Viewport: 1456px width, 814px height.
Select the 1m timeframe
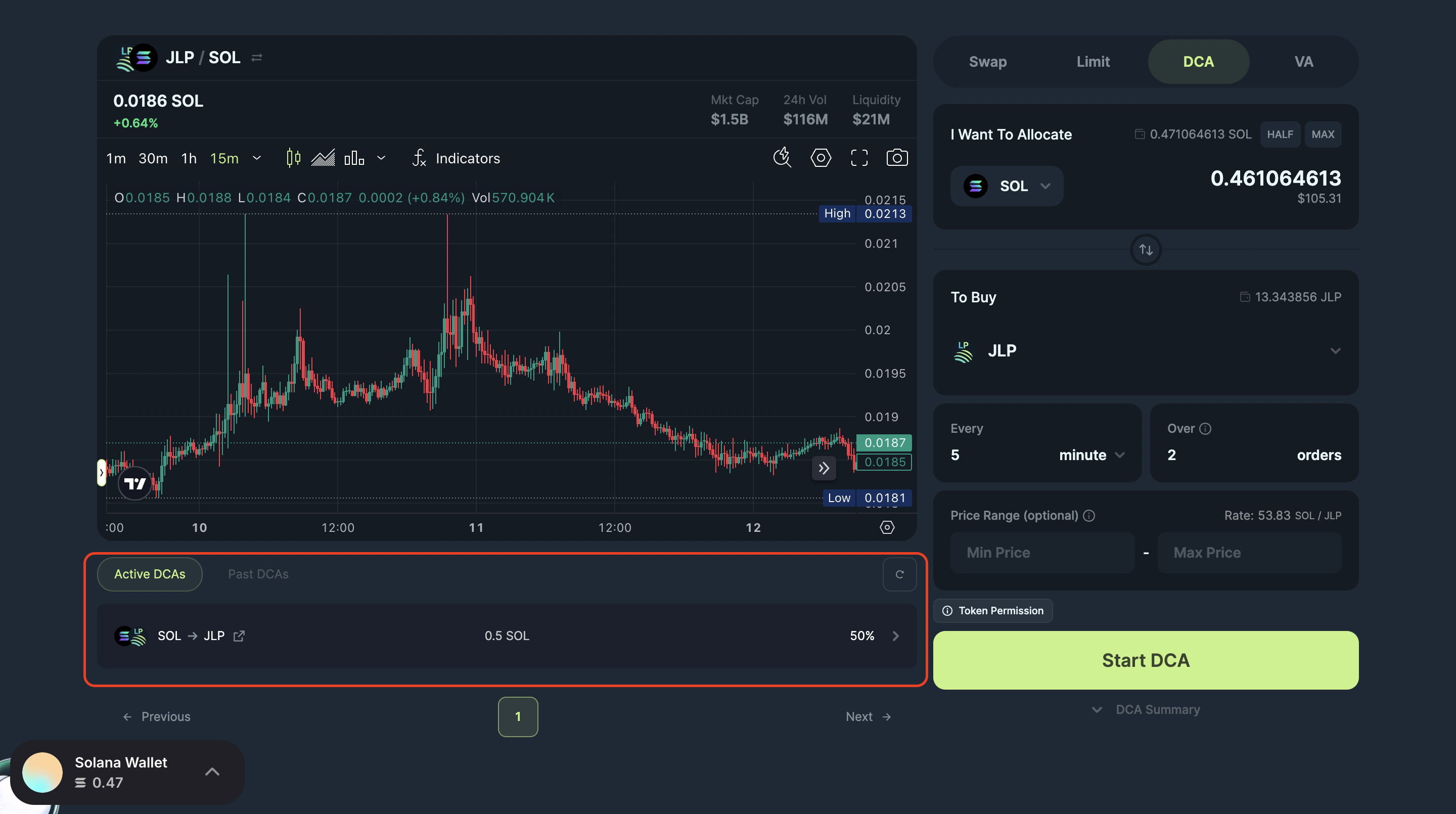116,158
